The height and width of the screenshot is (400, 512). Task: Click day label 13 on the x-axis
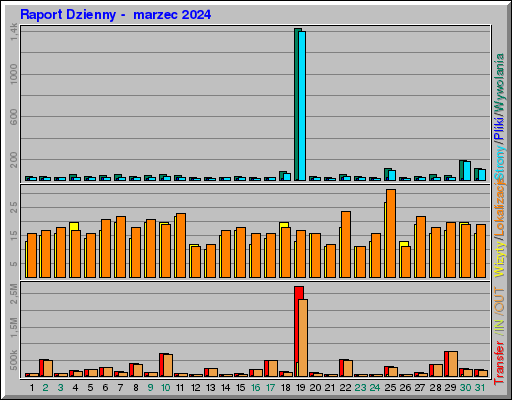(x=211, y=388)
